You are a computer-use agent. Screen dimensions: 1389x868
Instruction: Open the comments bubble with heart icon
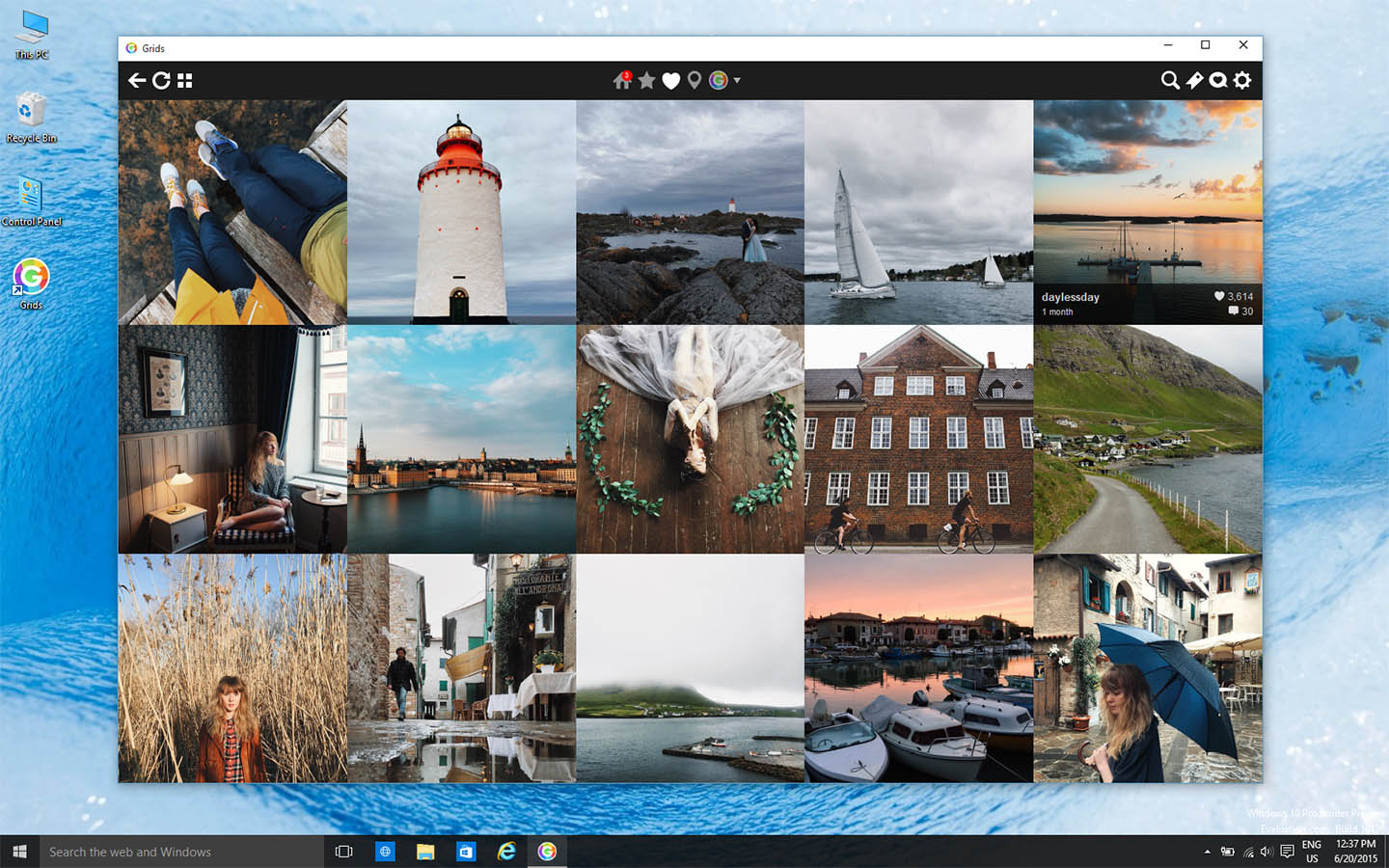point(1218,80)
